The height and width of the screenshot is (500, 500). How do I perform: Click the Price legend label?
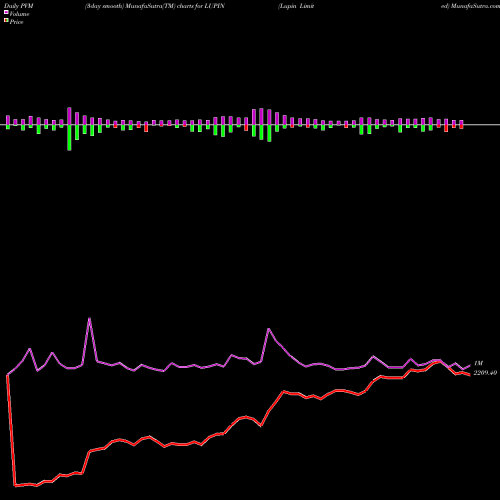(16, 22)
